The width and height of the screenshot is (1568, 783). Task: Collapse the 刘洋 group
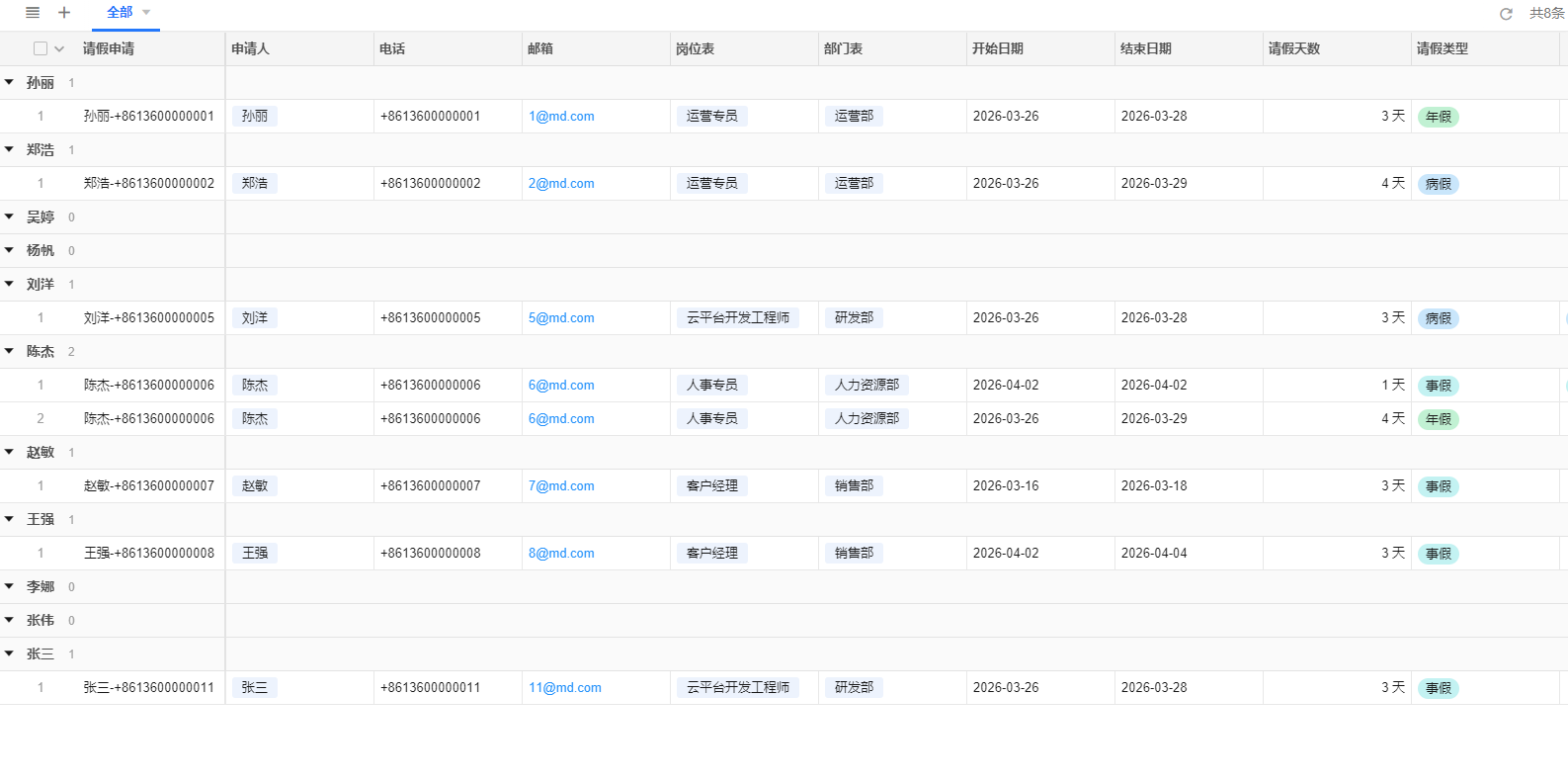coord(9,285)
